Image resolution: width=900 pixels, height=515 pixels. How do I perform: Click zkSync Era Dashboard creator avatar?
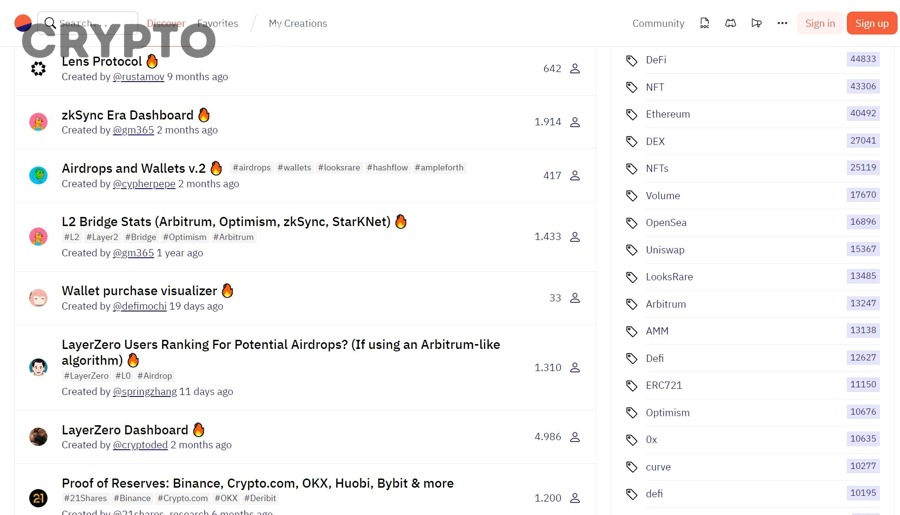click(x=38, y=122)
